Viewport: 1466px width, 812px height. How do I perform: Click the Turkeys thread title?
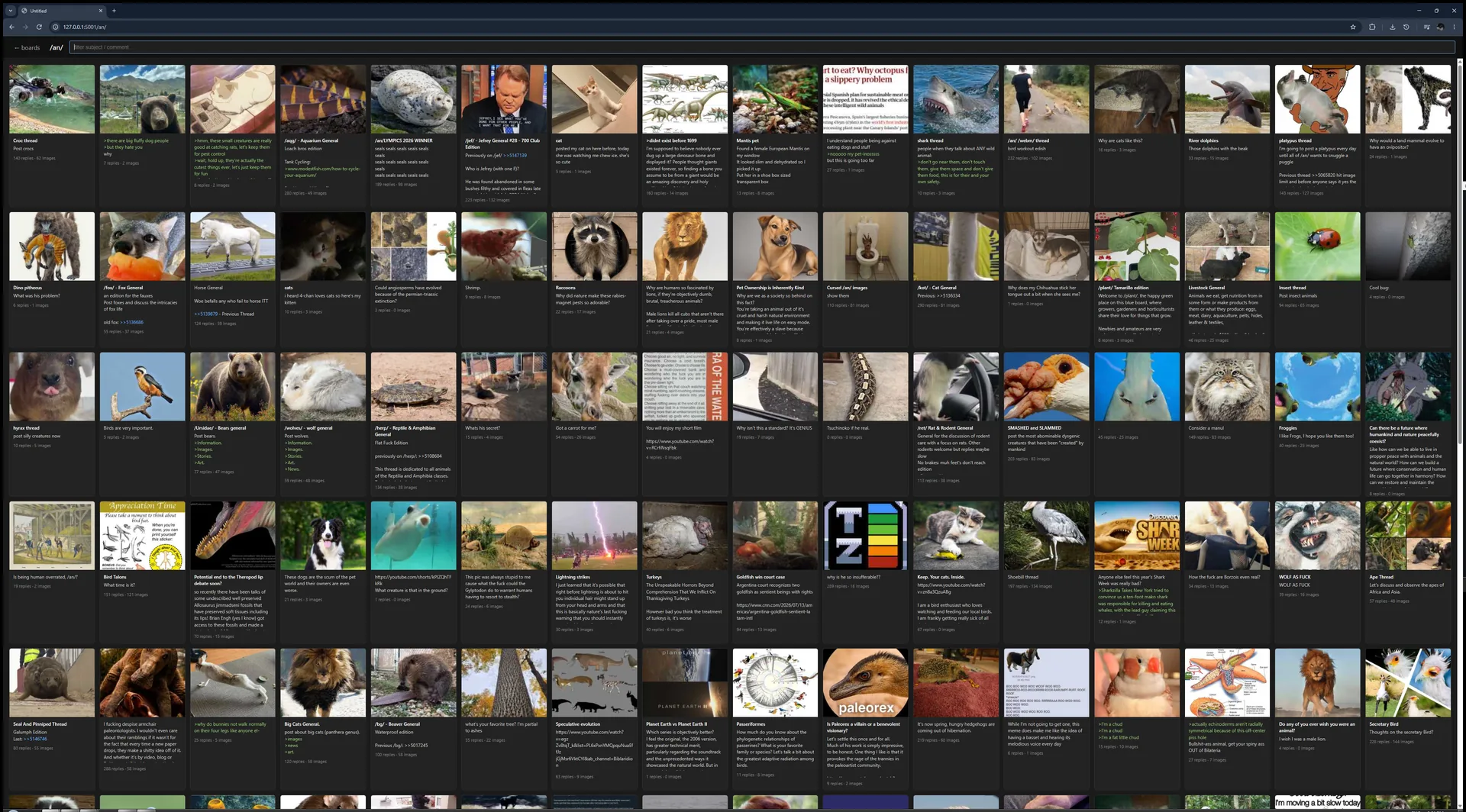[654, 577]
